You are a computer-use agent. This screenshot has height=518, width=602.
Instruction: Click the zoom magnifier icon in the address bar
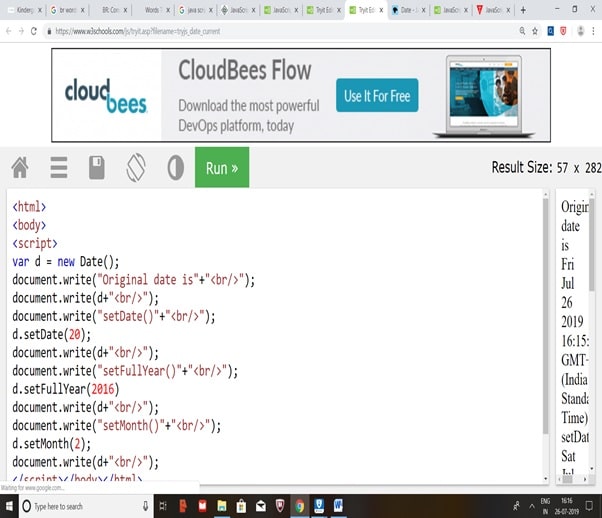coord(522,31)
